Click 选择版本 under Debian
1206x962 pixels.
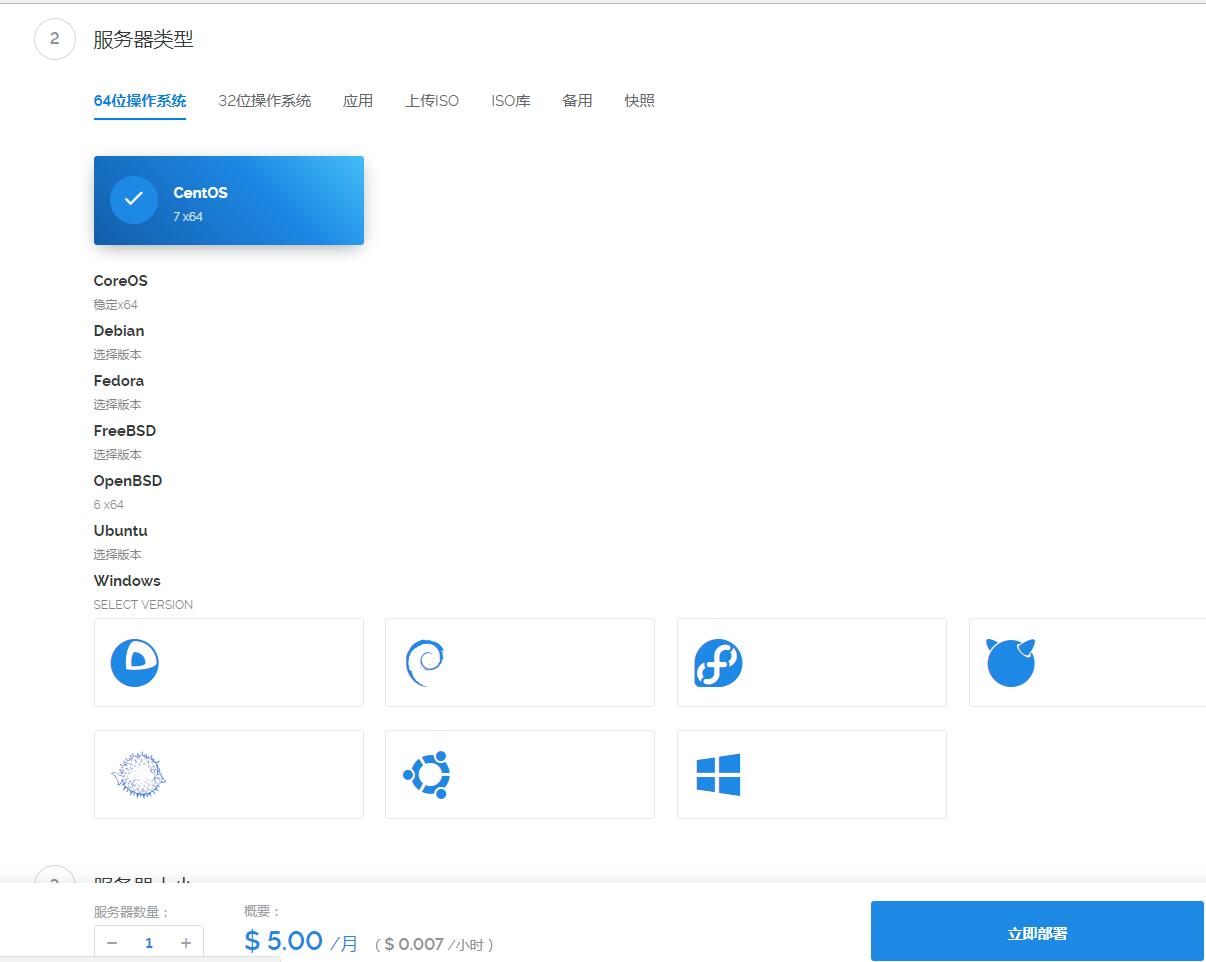coord(118,355)
